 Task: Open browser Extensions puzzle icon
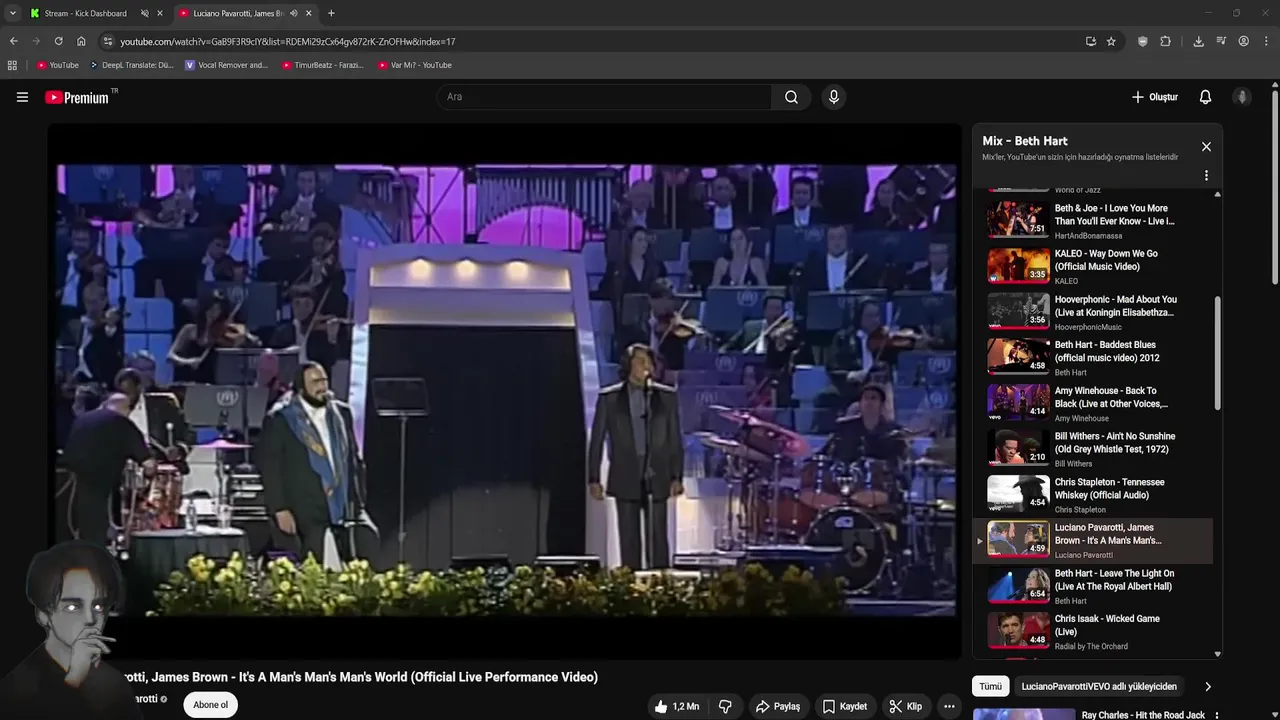tap(1165, 41)
